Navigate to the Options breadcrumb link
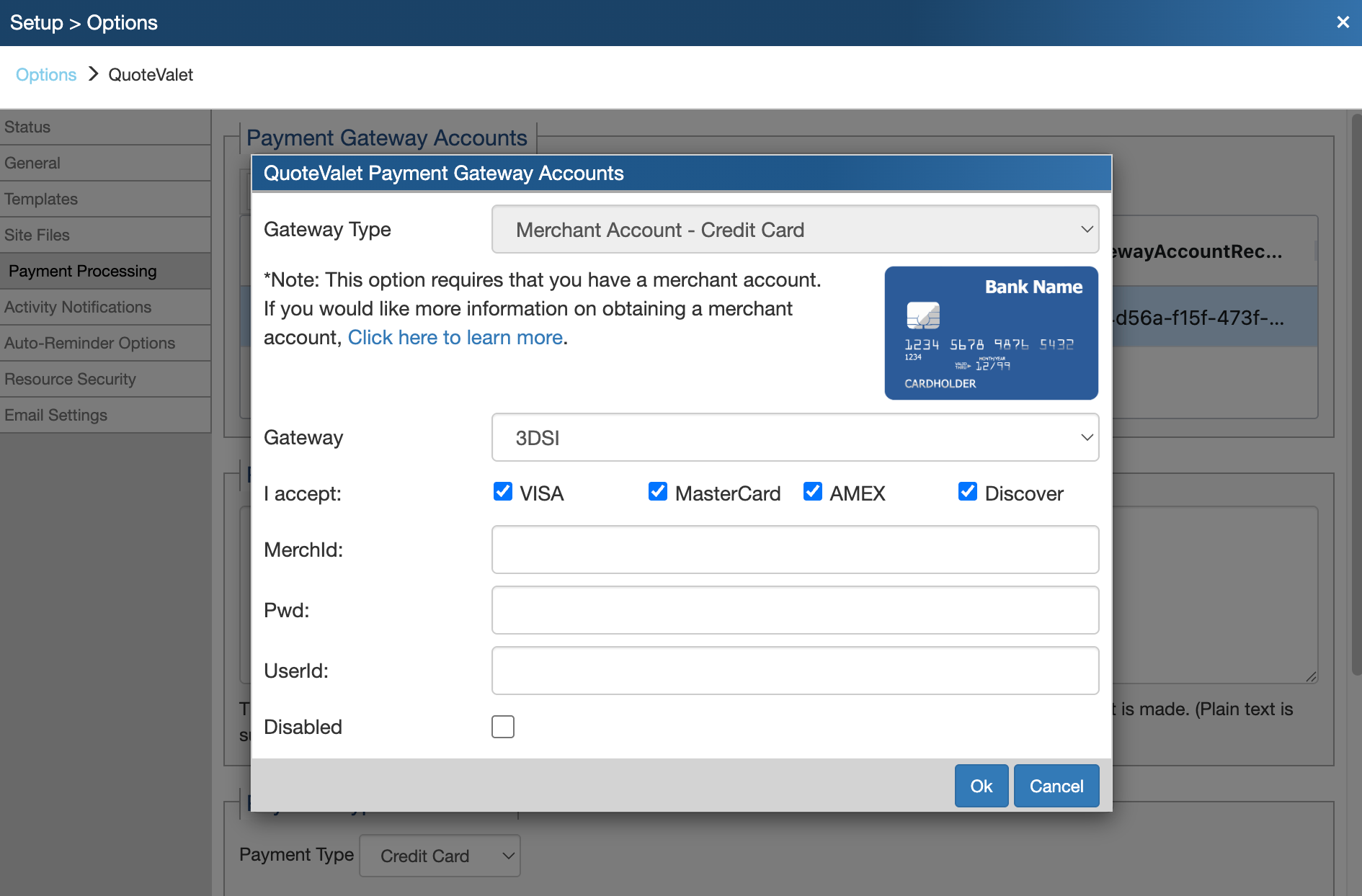 click(x=46, y=75)
